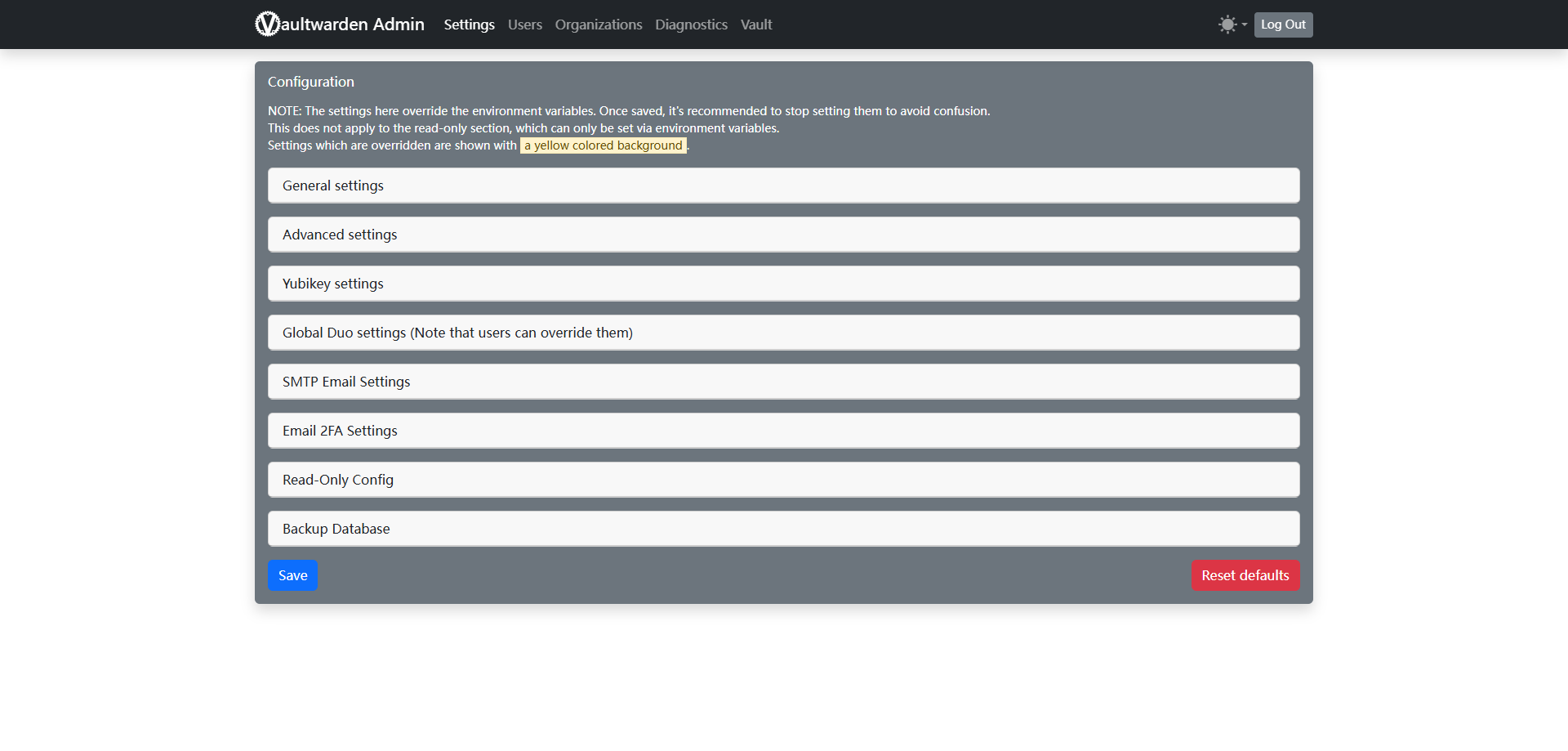This screenshot has width=1568, height=751.
Task: Go to the Users page
Action: click(524, 25)
